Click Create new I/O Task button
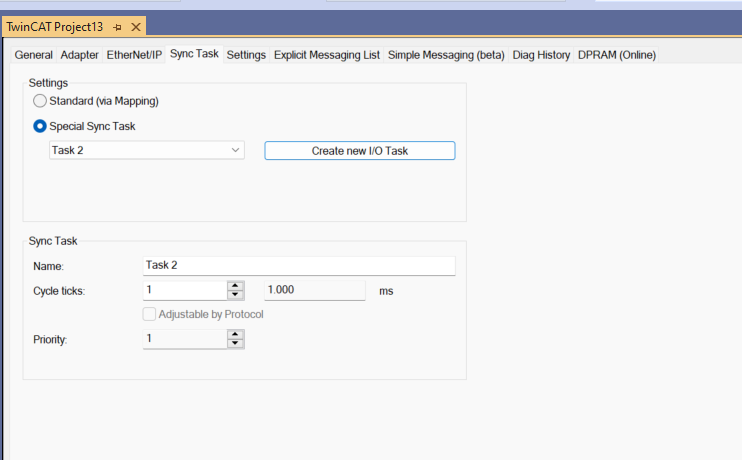Screen dimensions: 742x460 [360, 150]
